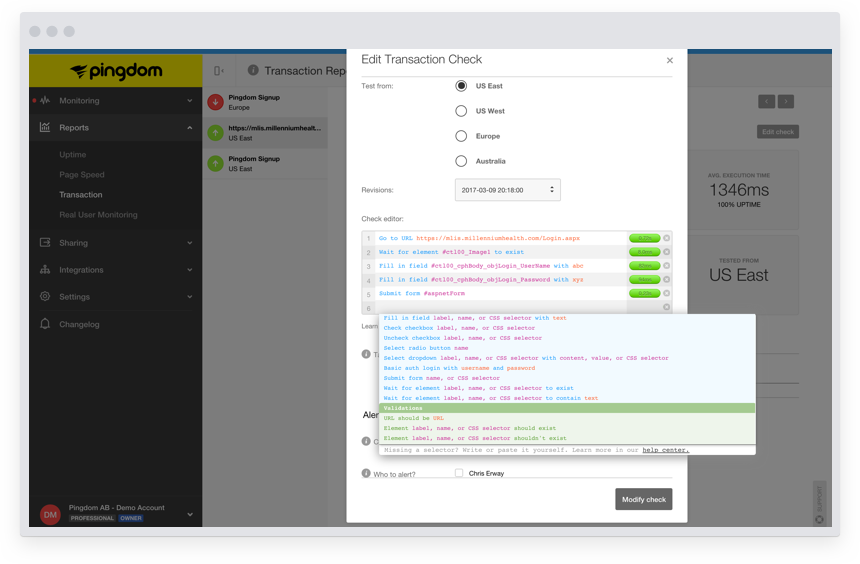Choose 'Basic auth login' suggestion
860x564 pixels.
click(x=459, y=368)
